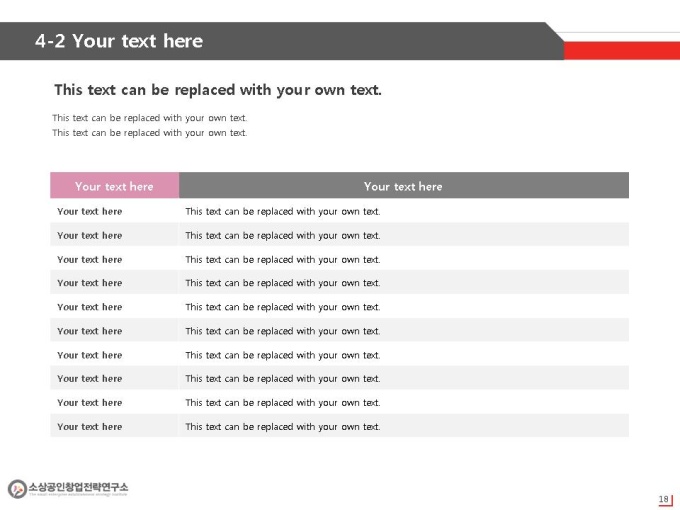Viewport: 680px width, 510px height.
Task: Select the bold heading 'This text can be replaced'
Action: coord(218,90)
